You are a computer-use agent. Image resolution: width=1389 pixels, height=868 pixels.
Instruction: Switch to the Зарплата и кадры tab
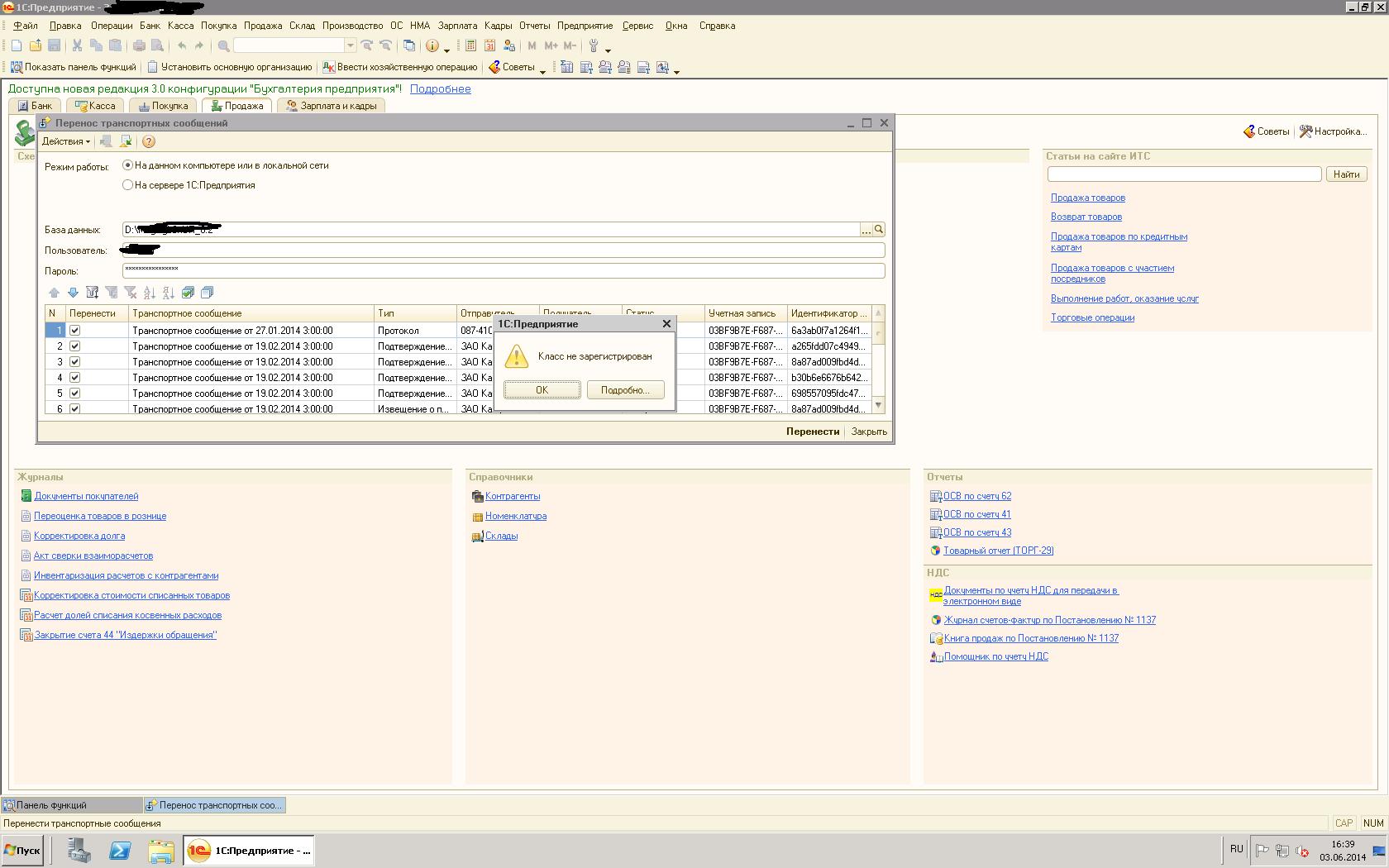point(332,106)
